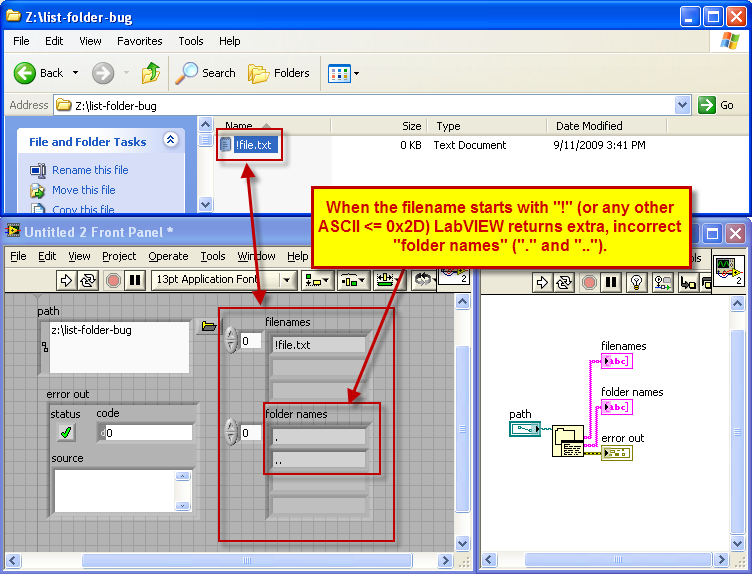Toggle the Folders pane in Explorer
Screen dimensions: 752x574
tap(279, 73)
